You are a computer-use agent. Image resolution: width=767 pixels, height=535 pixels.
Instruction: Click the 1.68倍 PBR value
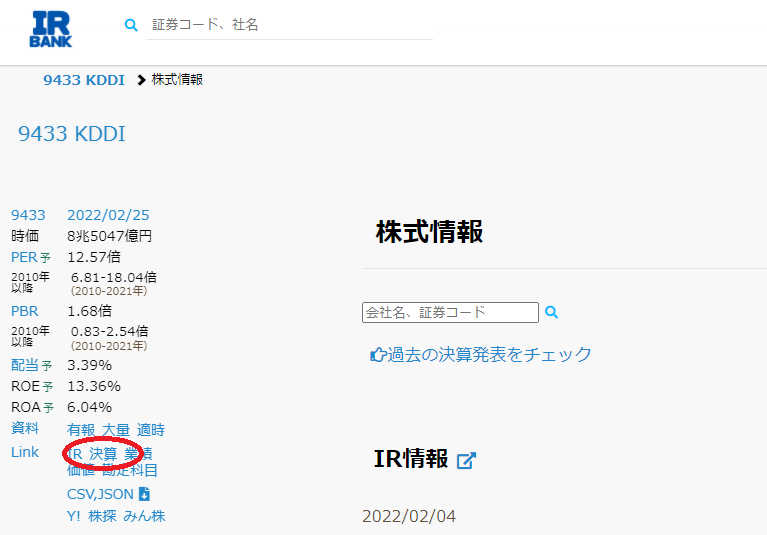90,311
